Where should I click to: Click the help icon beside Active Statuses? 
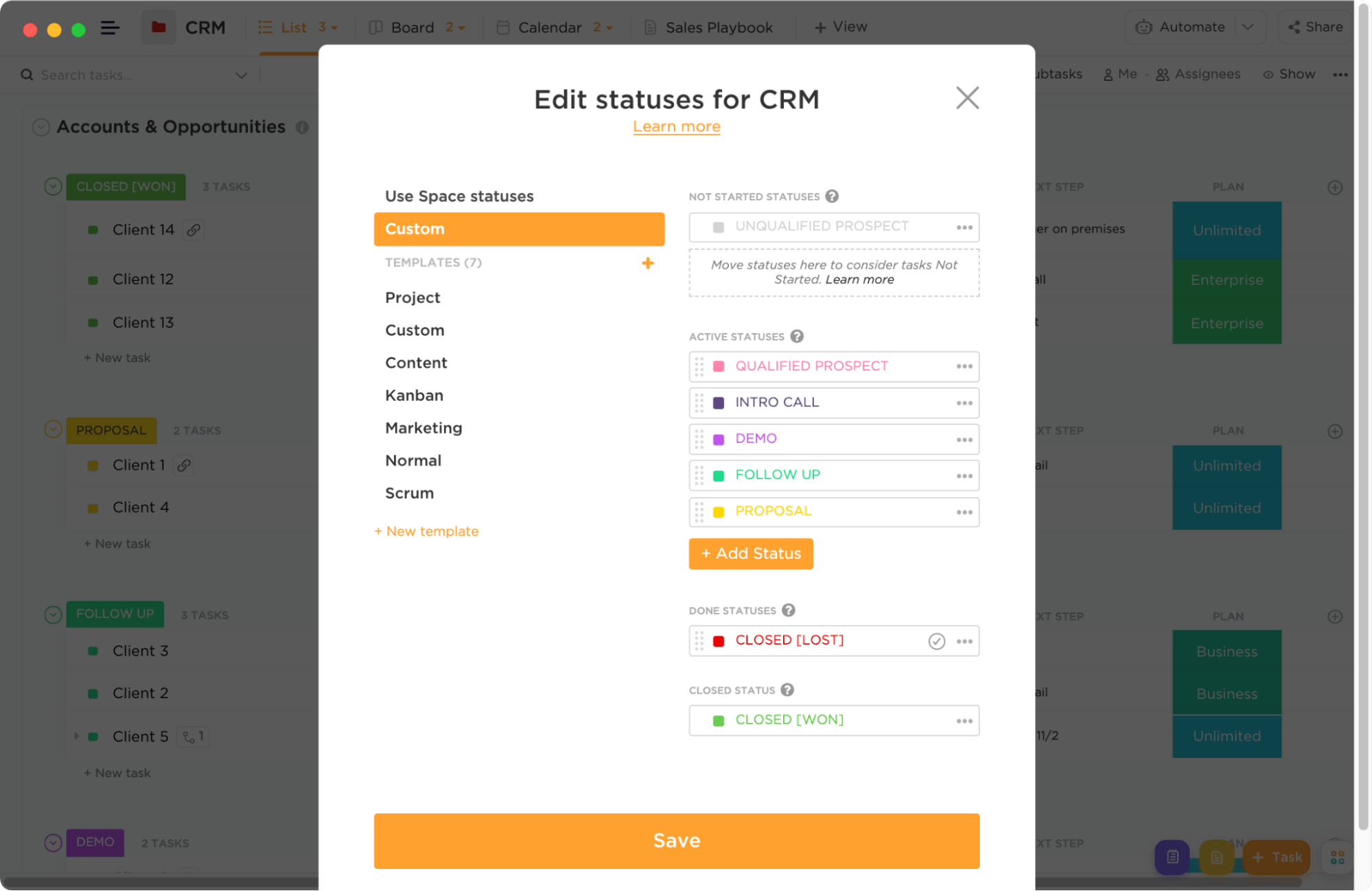click(x=797, y=336)
